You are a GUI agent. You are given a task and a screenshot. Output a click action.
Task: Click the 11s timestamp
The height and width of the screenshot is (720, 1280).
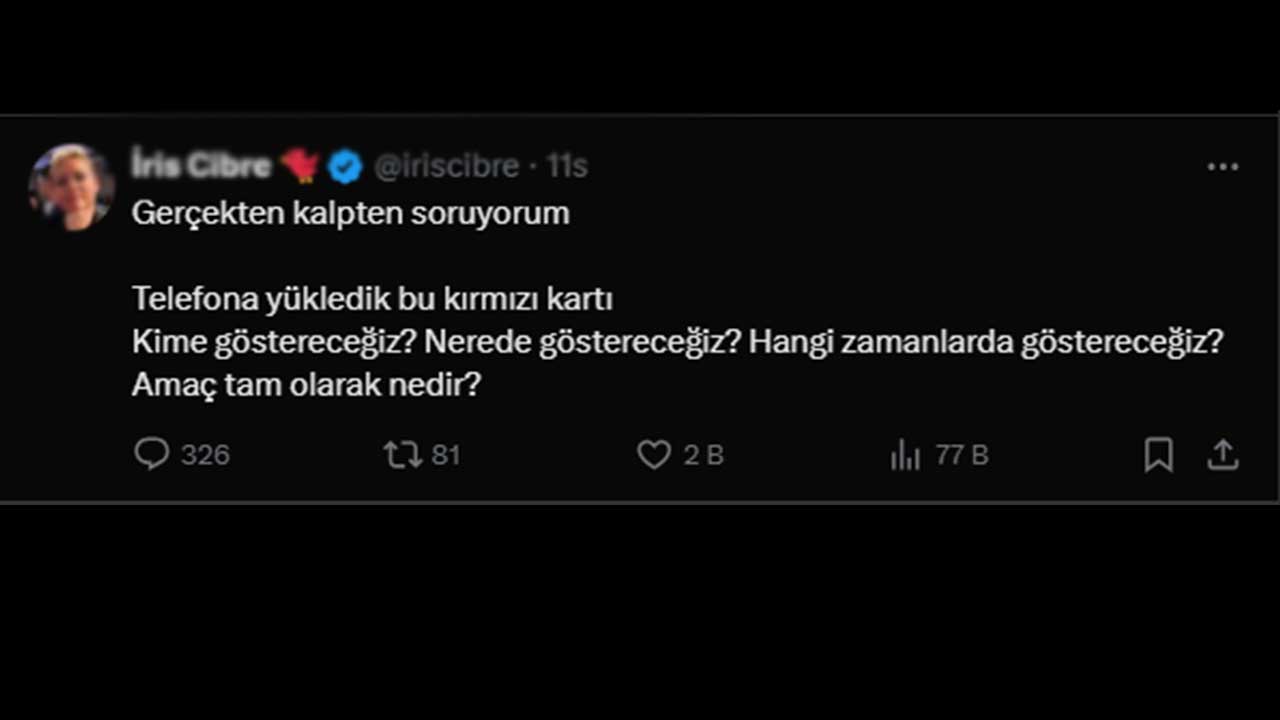click(x=566, y=166)
